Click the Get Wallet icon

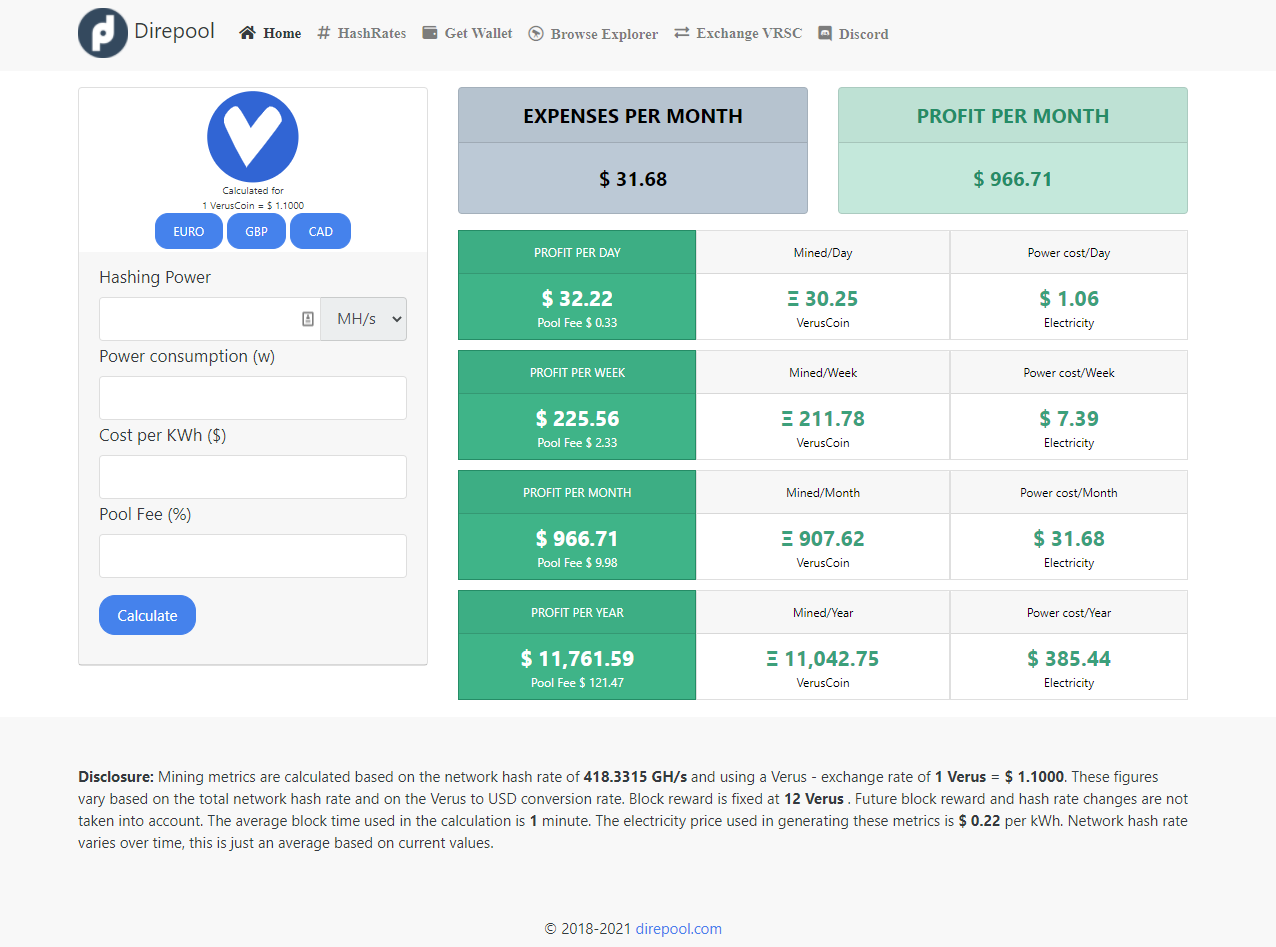(x=430, y=33)
